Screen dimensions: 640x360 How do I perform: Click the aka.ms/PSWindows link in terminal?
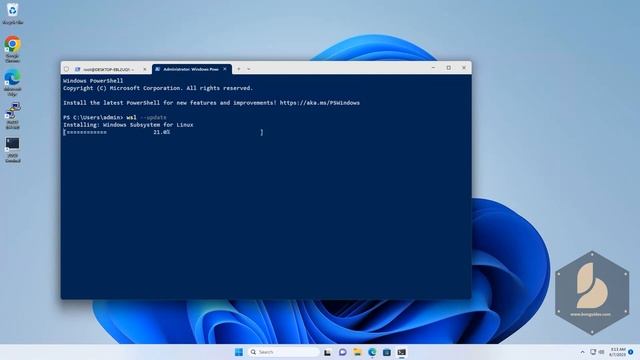320,103
